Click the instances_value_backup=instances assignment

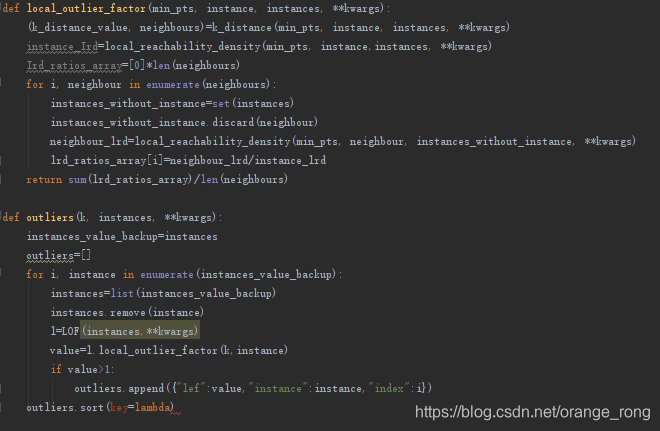122,236
